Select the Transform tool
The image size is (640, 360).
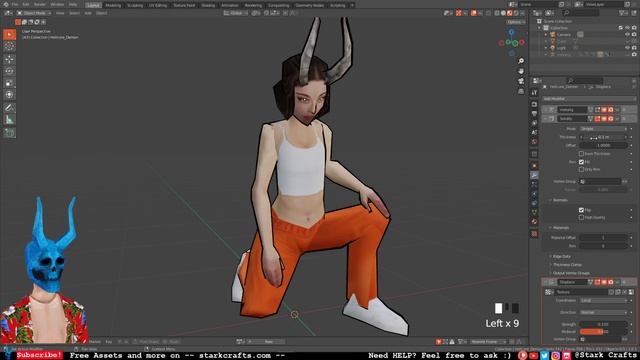tap(9, 94)
